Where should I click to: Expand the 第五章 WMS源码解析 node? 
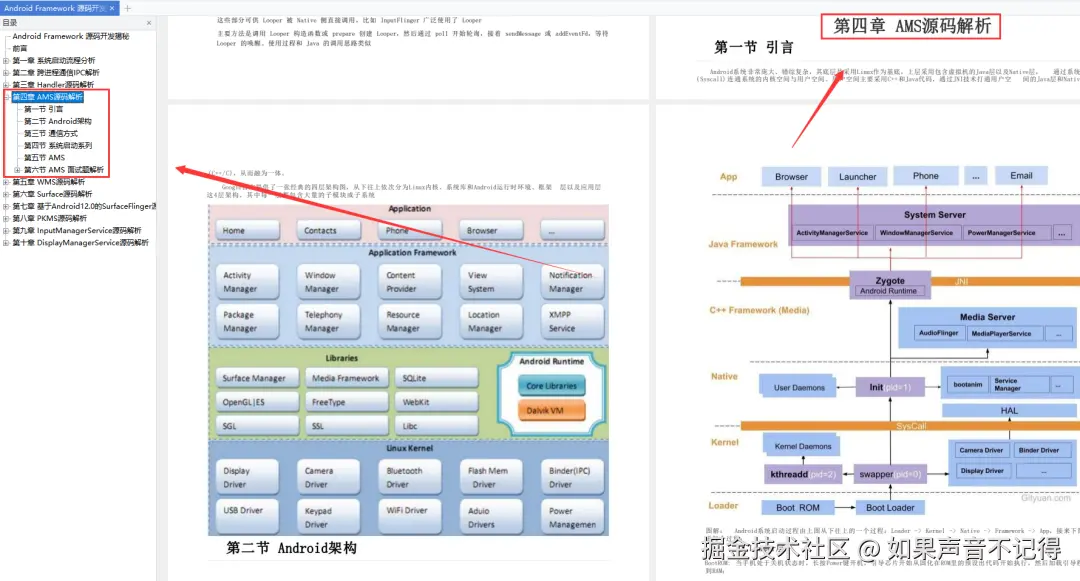6,182
